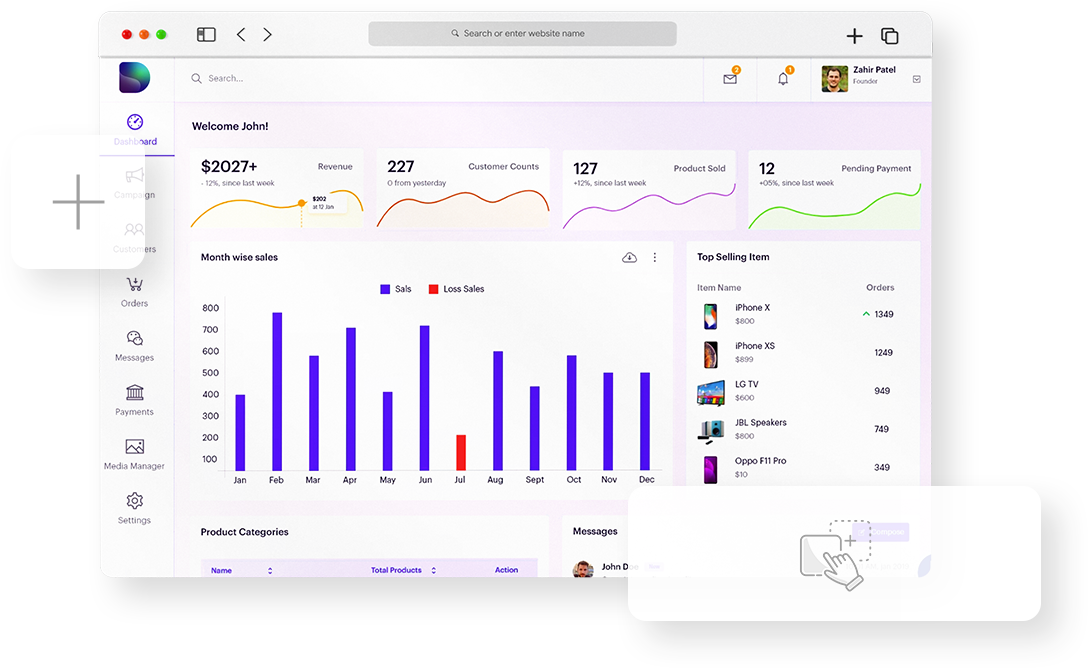1088x668 pixels.
Task: Click the bell notification icon
Action: (x=783, y=79)
